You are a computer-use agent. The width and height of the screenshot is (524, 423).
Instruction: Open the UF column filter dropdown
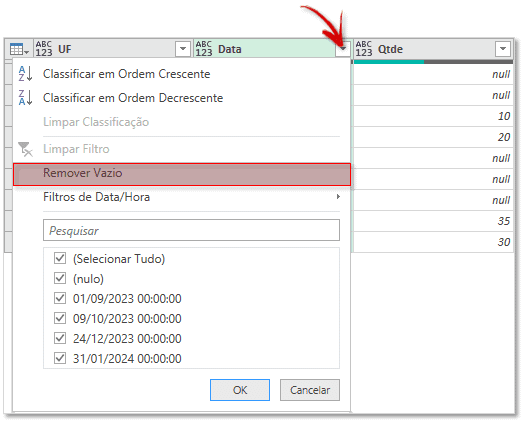(x=183, y=49)
